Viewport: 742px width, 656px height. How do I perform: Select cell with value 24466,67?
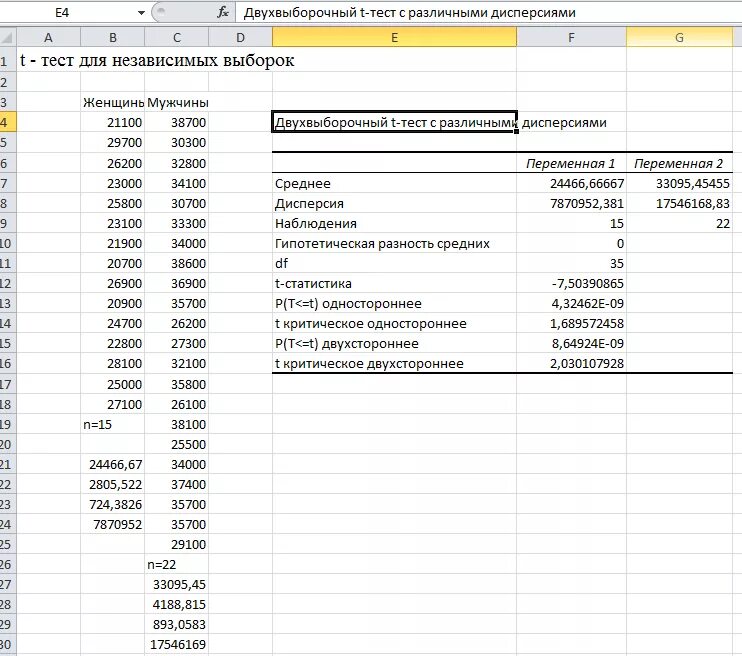coord(113,464)
